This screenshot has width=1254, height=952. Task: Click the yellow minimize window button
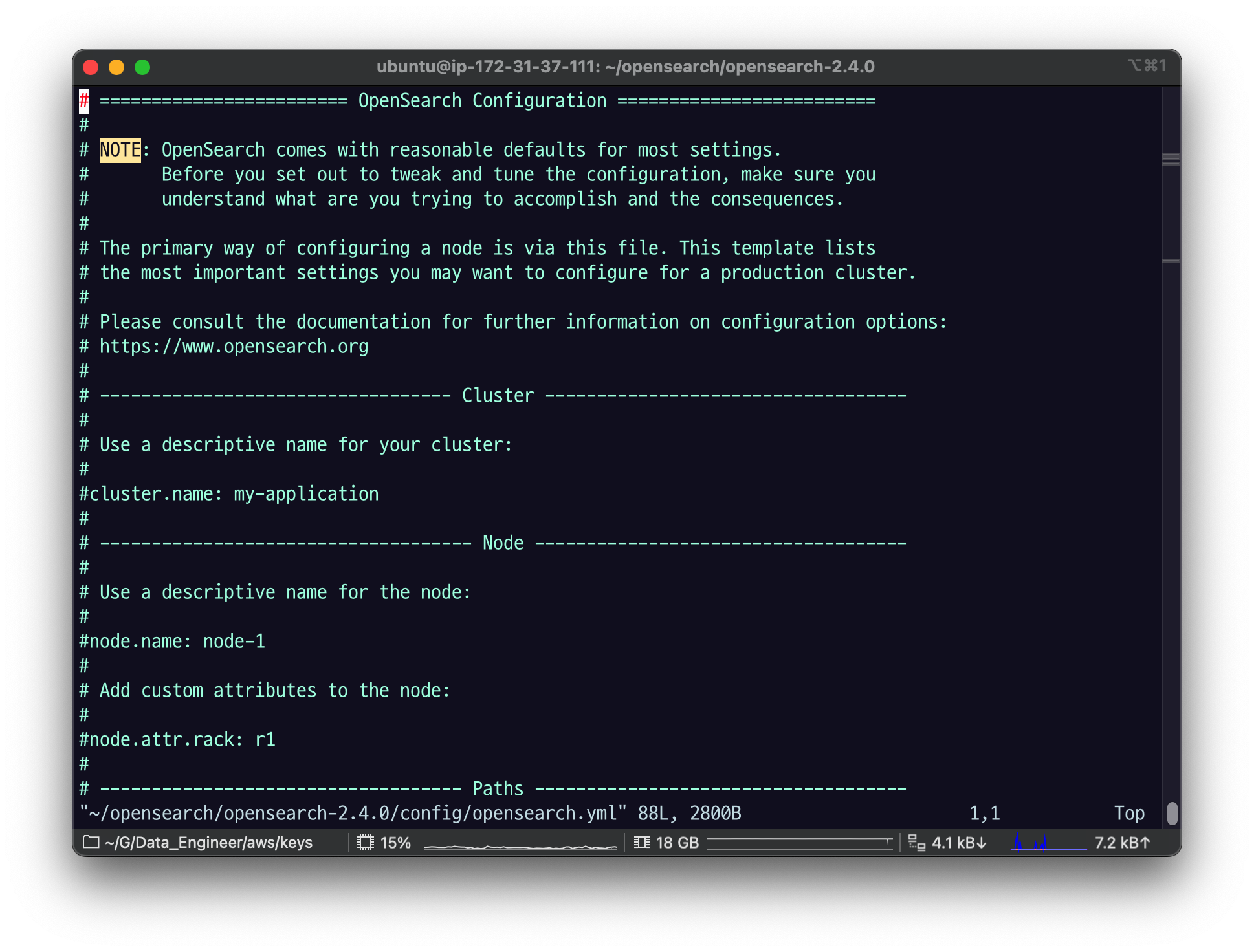[116, 67]
